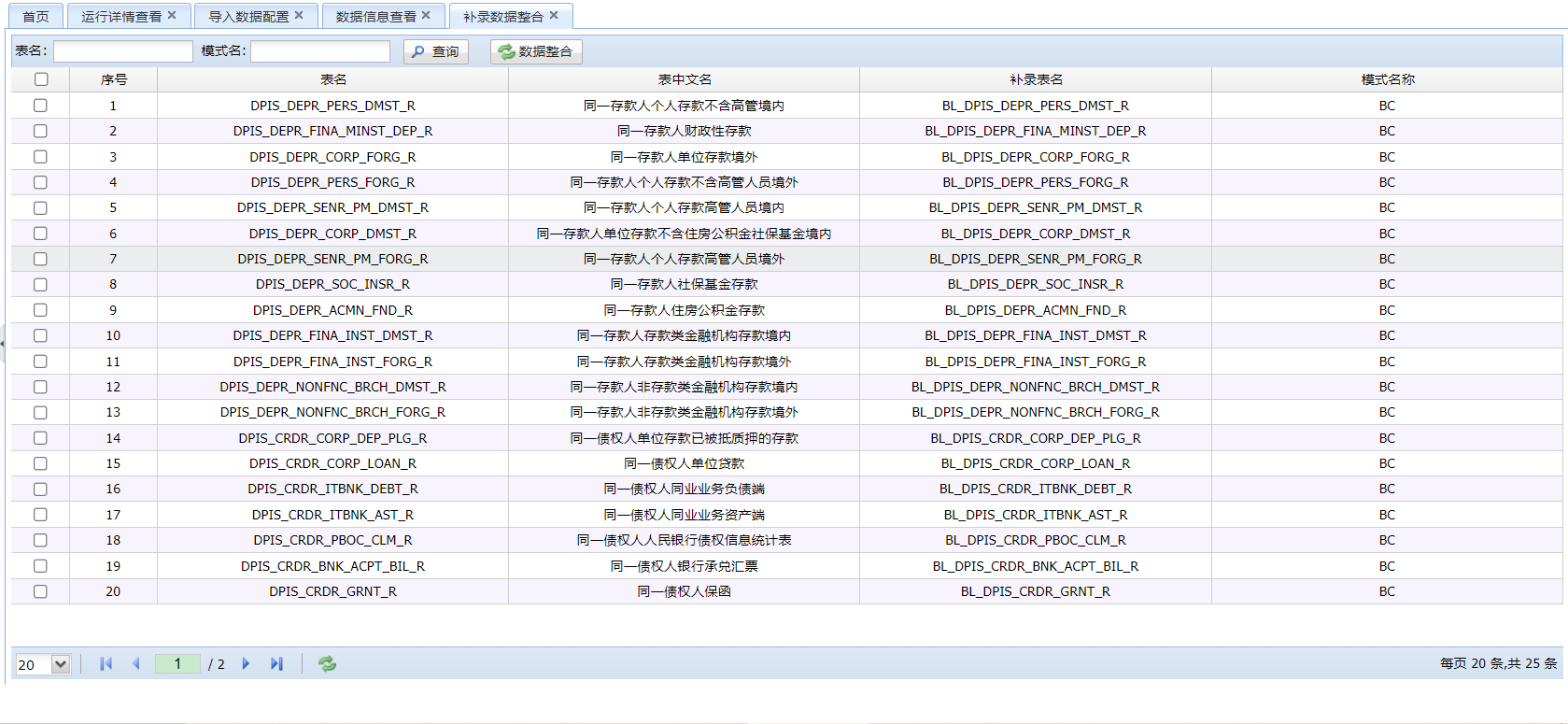Switch to the 首页 tab
1568x724 pixels.
[35, 17]
